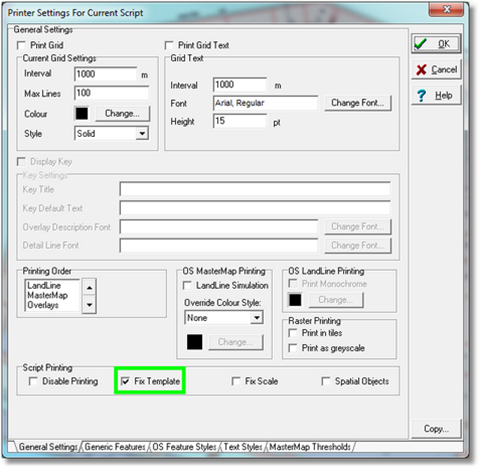480x469 pixels.
Task: Click the grid Colour Change... button
Action: tap(122, 114)
